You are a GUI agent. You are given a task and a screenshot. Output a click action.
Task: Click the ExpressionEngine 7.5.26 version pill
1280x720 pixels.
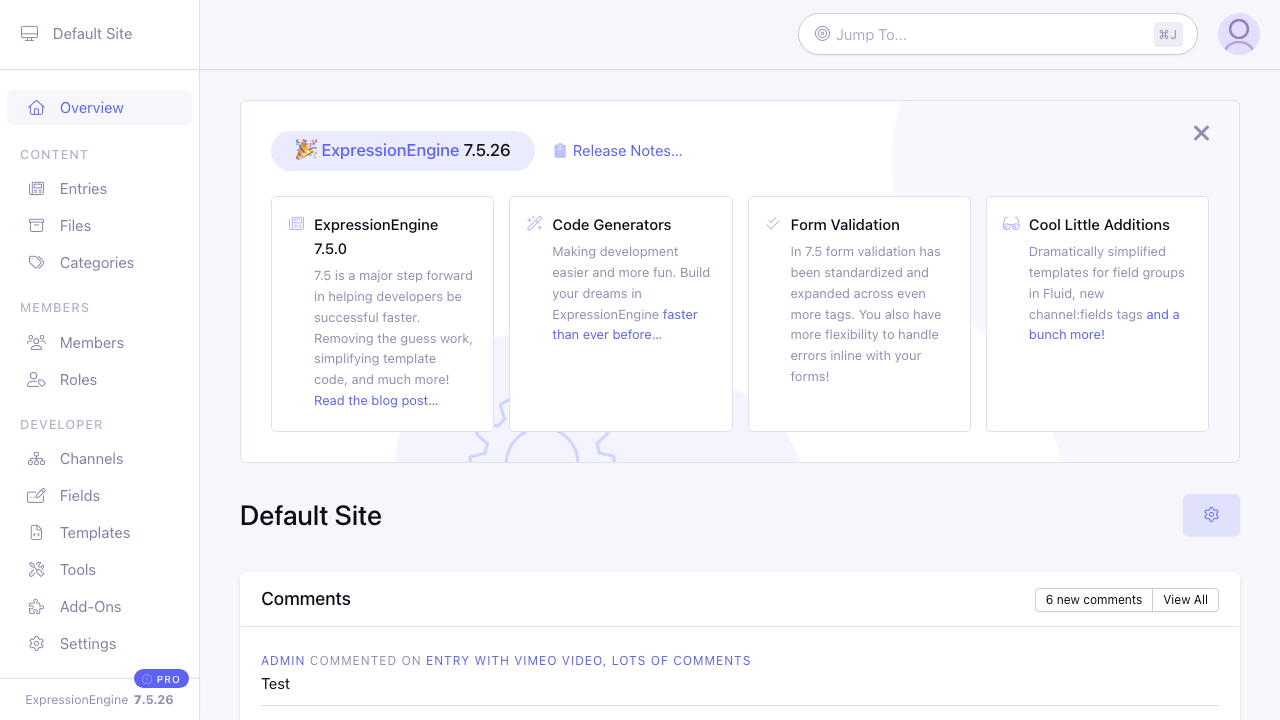point(403,151)
